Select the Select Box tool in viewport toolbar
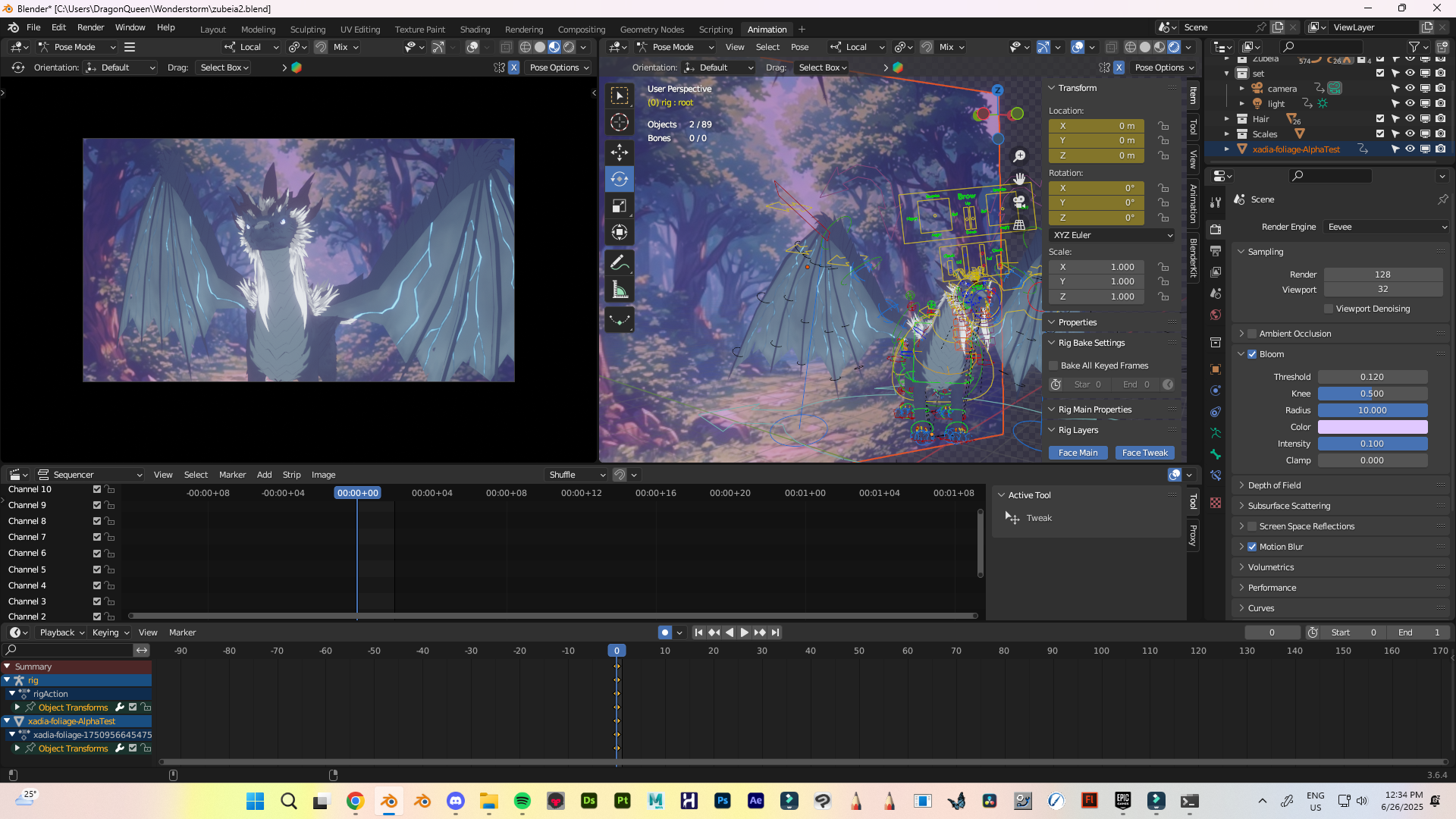 tap(620, 96)
